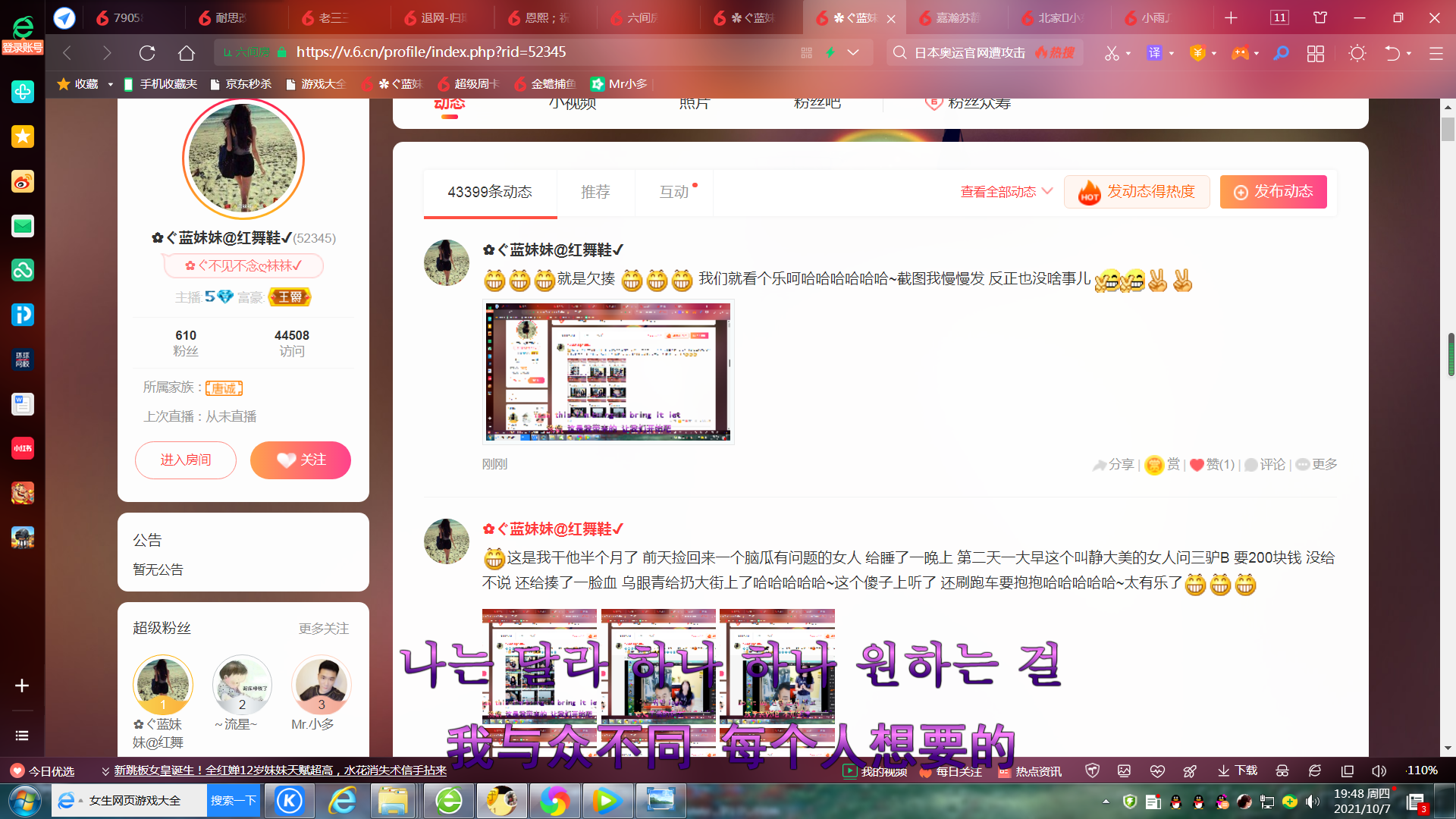Launch Internet Explorer from taskbar
Screen dimensions: 1456x819
343,801
